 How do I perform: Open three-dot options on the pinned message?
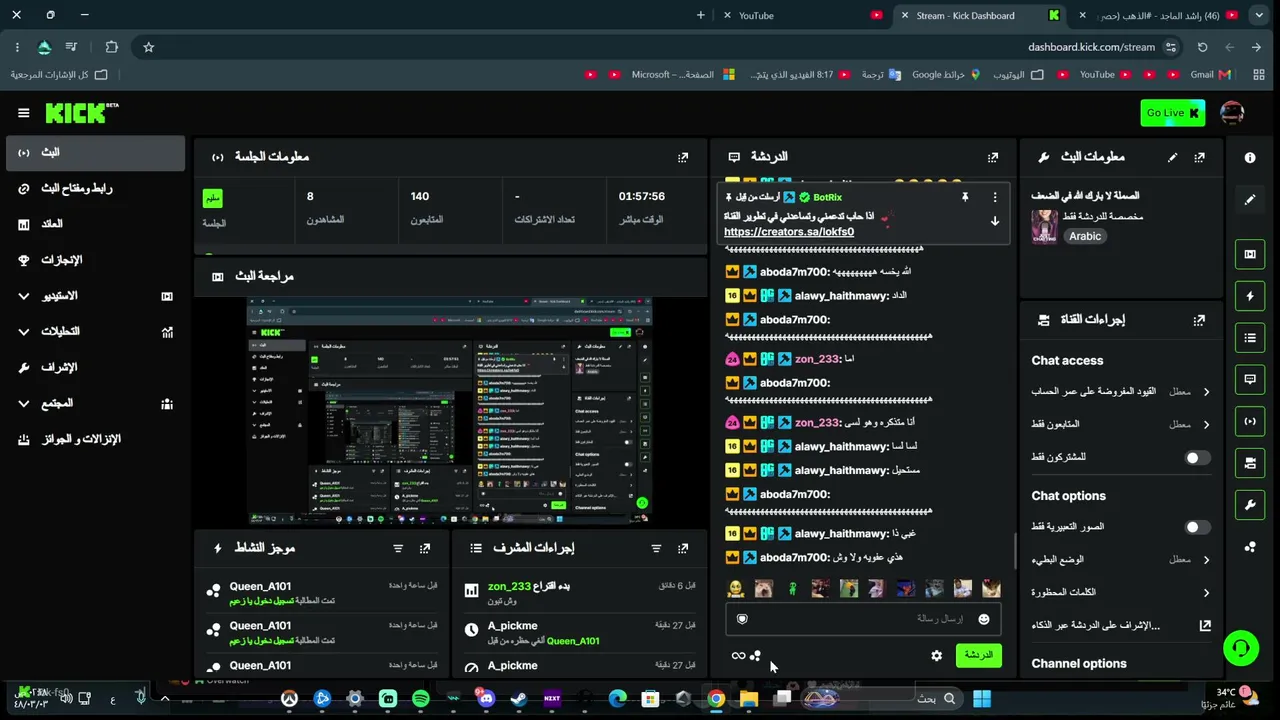(x=995, y=197)
